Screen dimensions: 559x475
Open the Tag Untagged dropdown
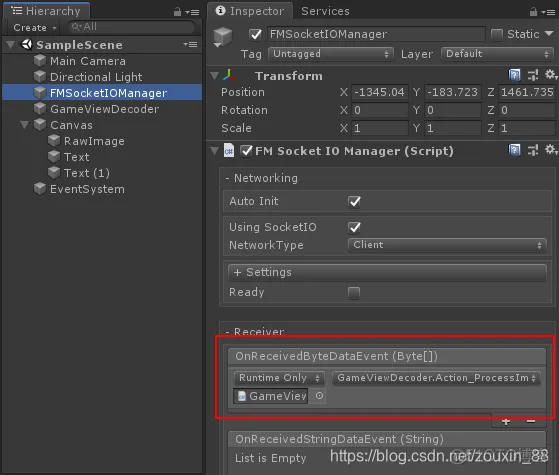331,54
